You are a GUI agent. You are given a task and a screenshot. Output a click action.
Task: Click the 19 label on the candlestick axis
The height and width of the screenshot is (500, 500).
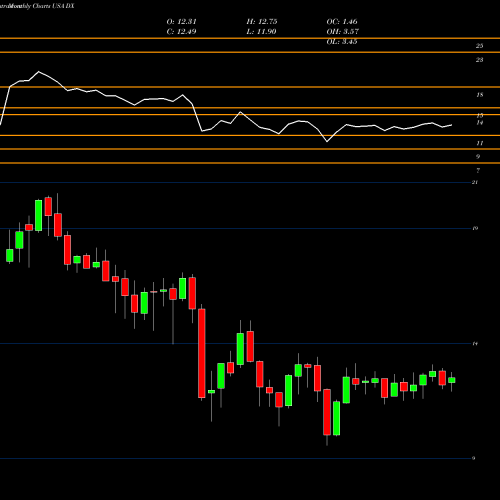coord(475,228)
